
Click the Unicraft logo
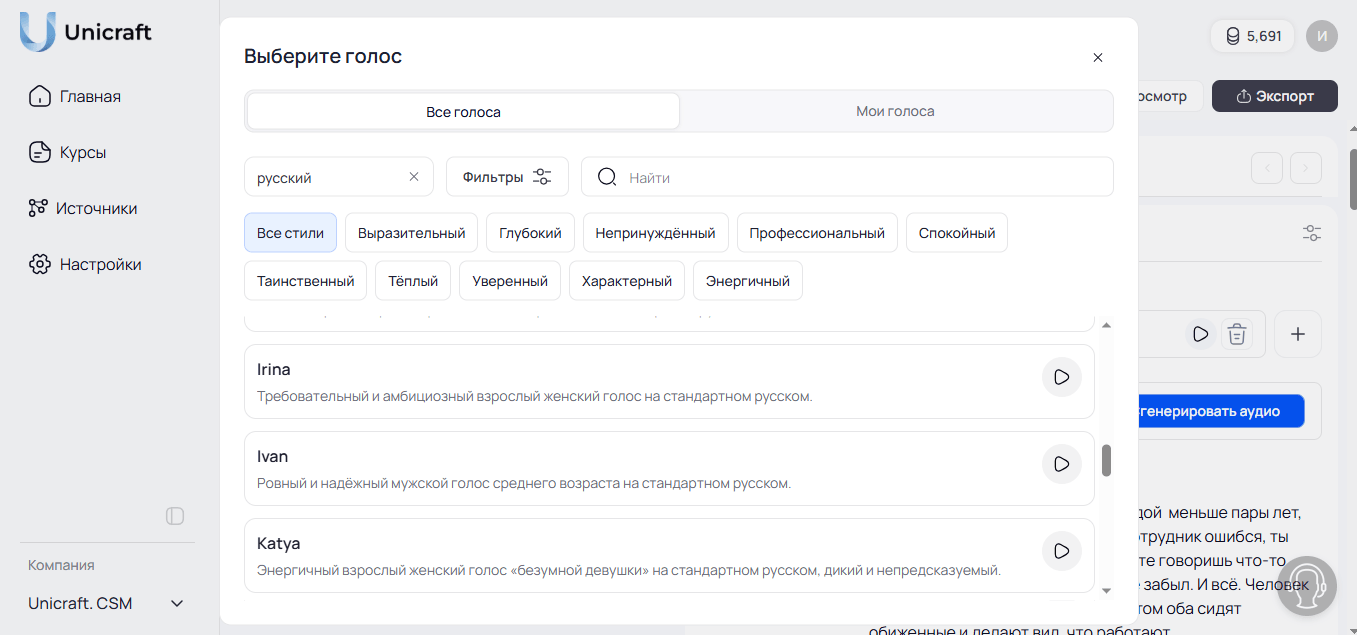(x=86, y=32)
